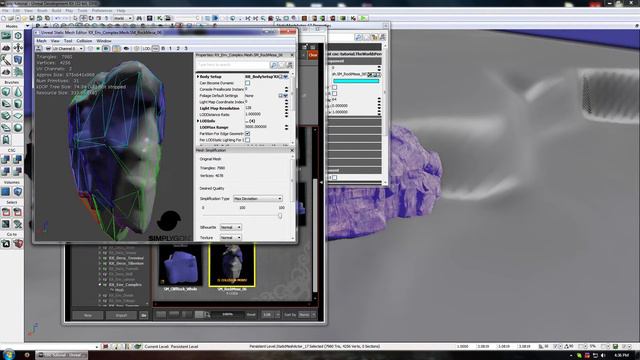
Task: Open the Window menu in Static Mesh Editor
Action: tap(104, 41)
